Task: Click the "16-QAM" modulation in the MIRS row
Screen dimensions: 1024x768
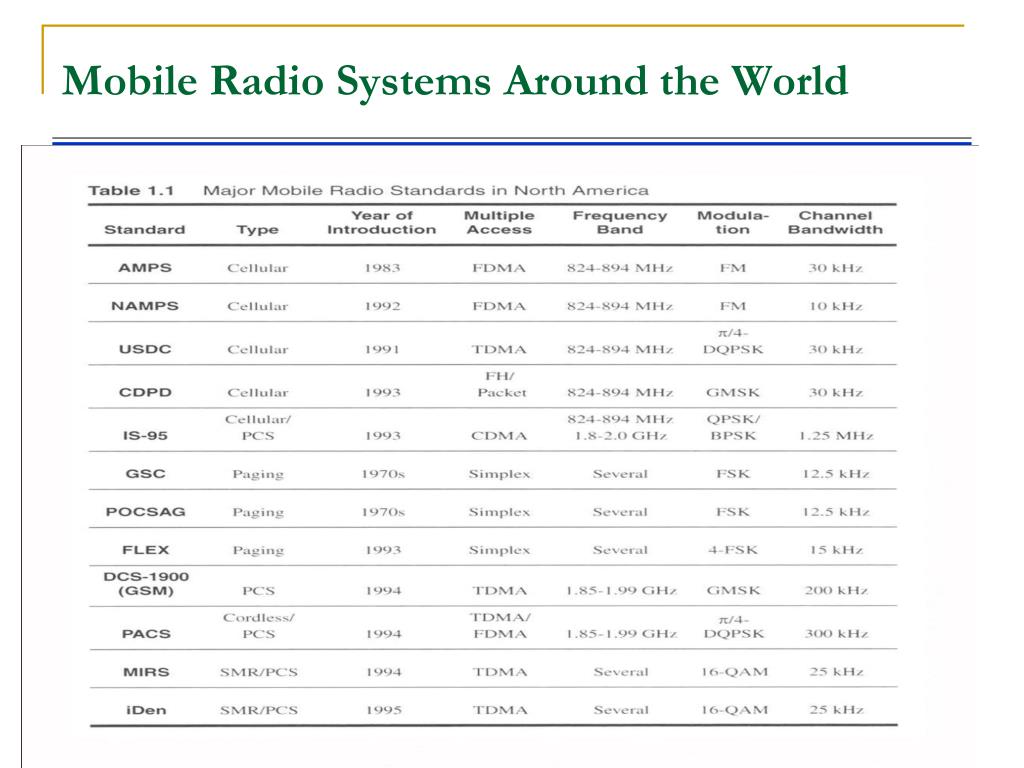Action: pos(734,672)
